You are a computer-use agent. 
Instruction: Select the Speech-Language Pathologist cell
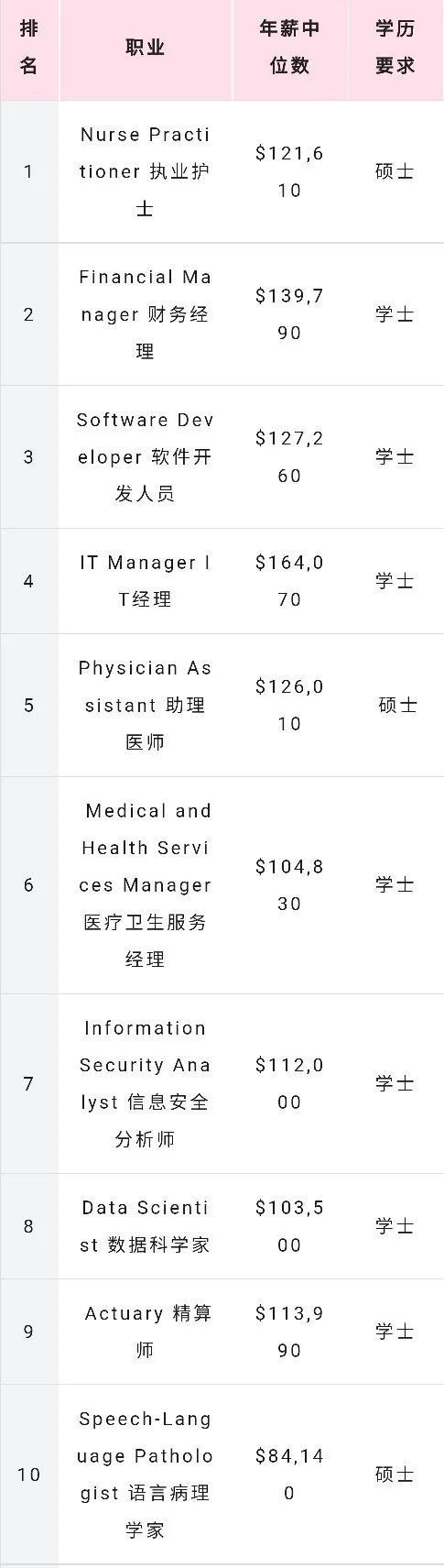146,1475
